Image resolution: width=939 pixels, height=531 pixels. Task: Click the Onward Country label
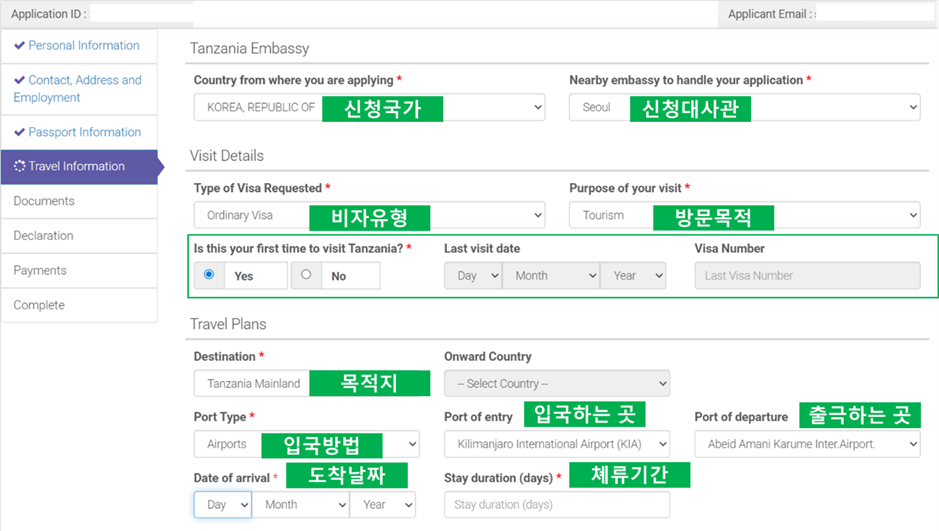[x=488, y=356]
